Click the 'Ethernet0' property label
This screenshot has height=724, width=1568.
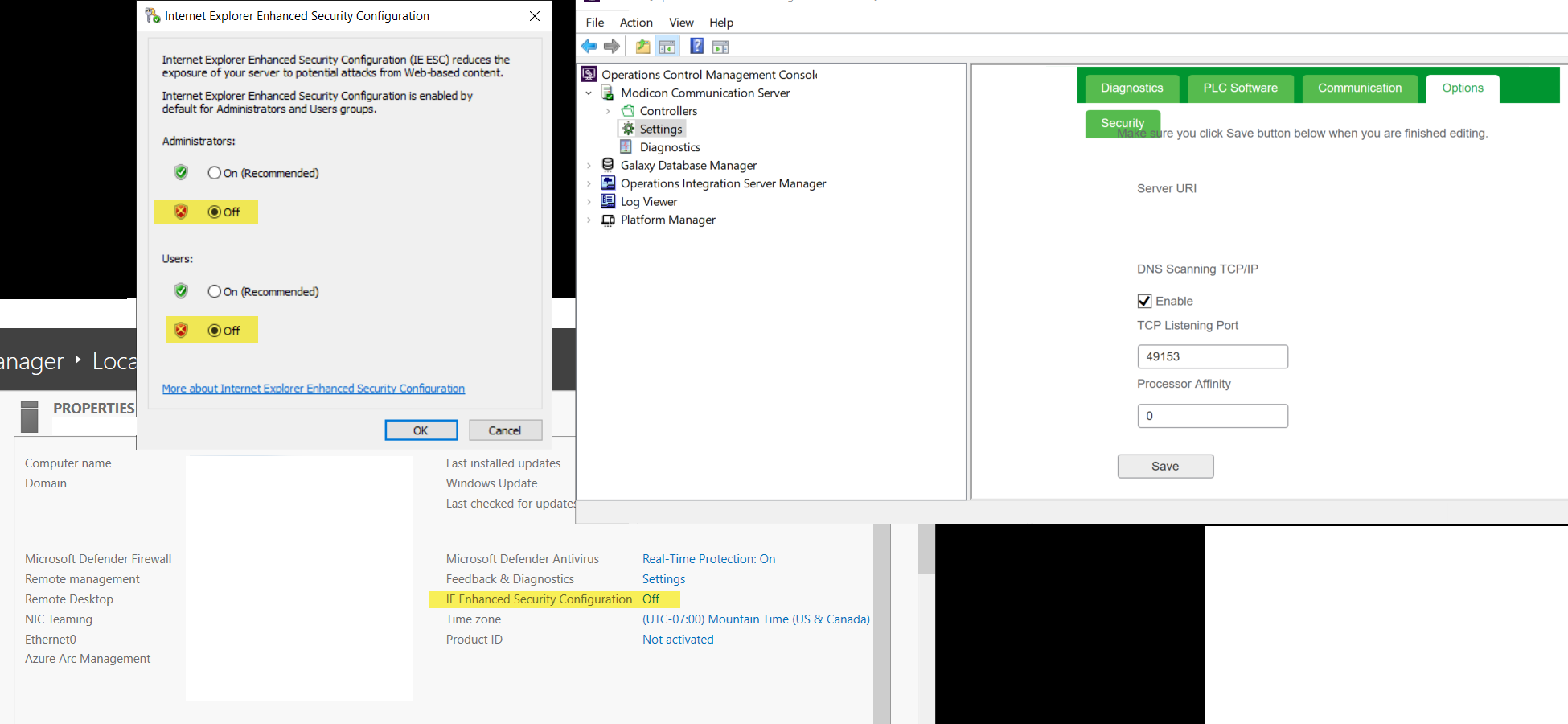[51, 640]
